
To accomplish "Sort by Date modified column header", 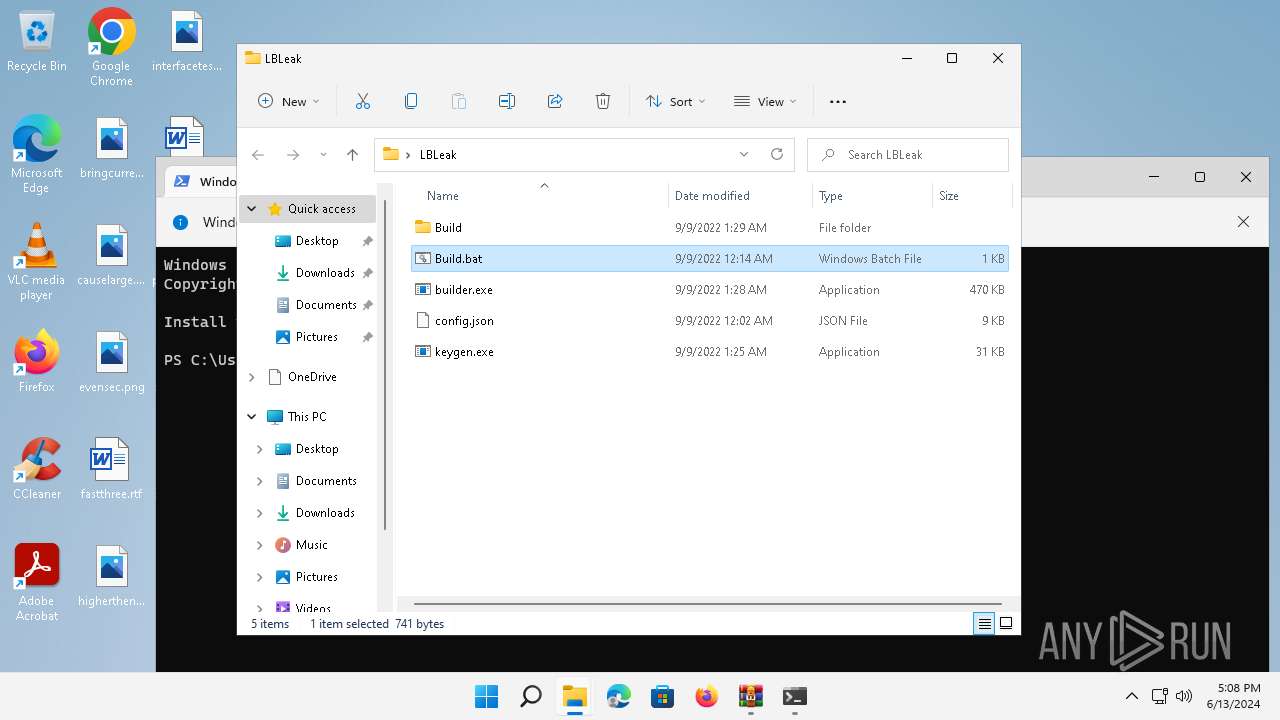I will click(x=740, y=196).
